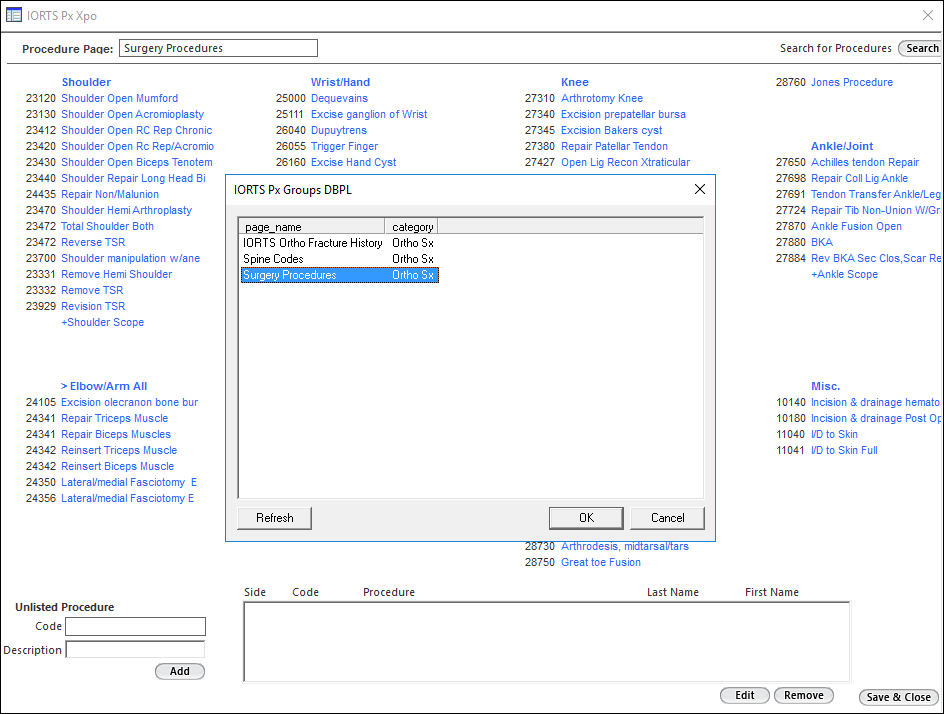Select Excision Bakers cyst procedure
Image resolution: width=944 pixels, height=714 pixels.
pos(611,130)
